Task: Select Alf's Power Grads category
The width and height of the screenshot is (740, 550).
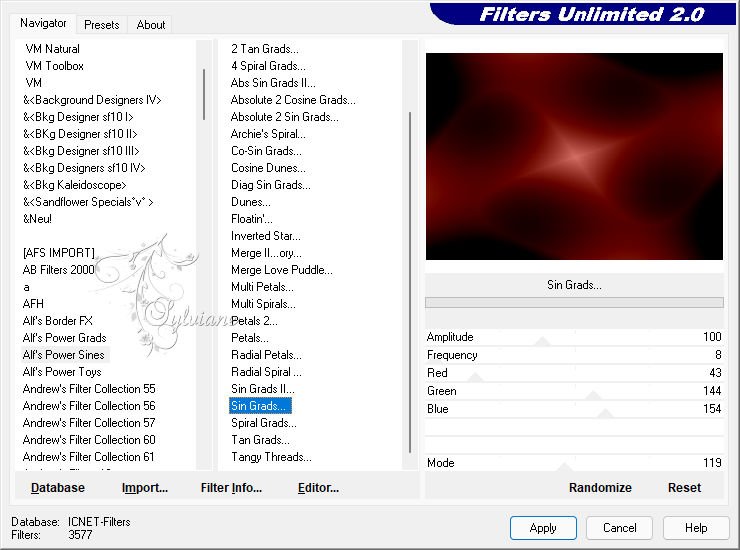Action: 64,338
